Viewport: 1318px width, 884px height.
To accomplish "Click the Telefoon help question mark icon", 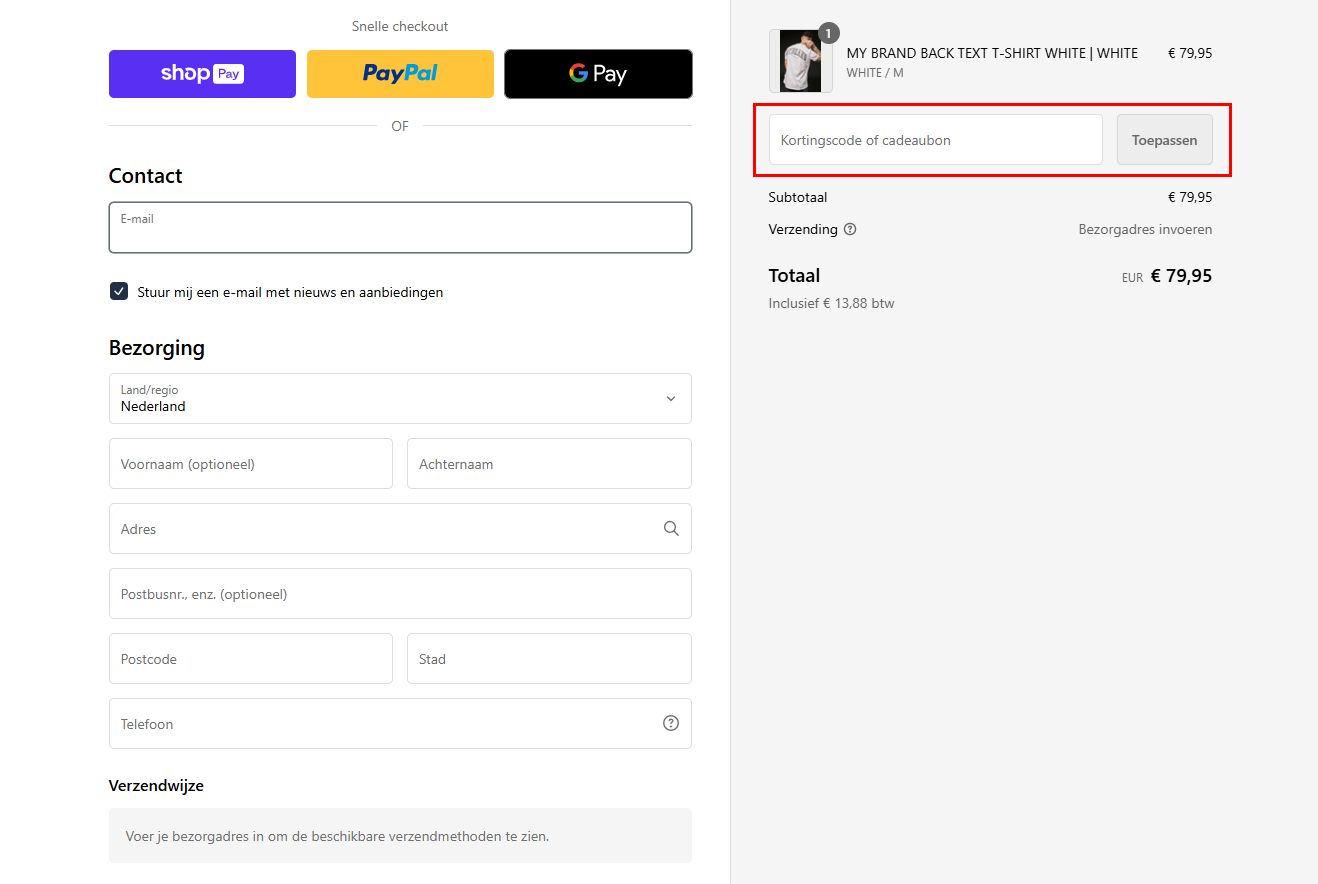I will [x=671, y=723].
